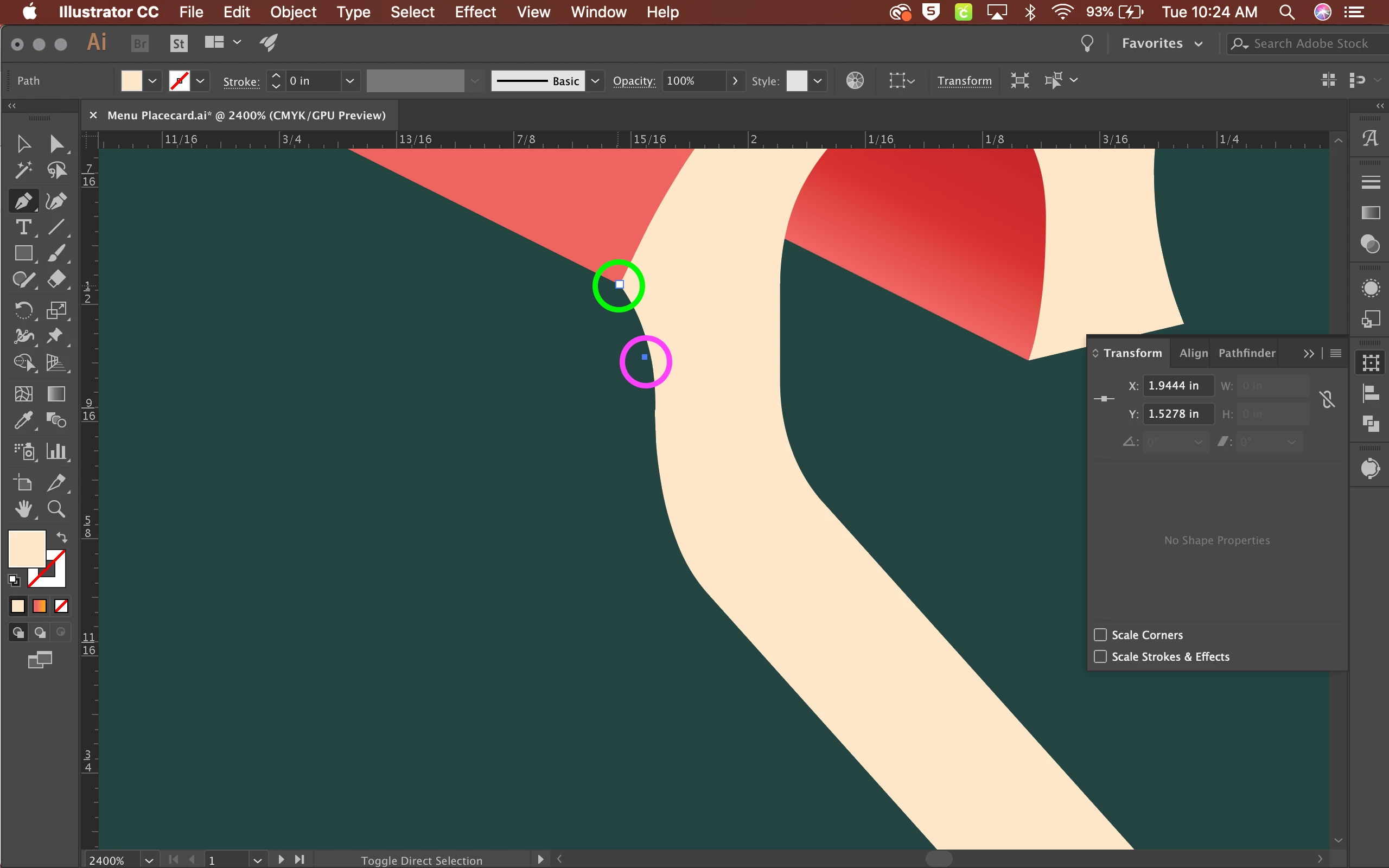Open the zoom level dropdown
The height and width of the screenshot is (868, 1389).
pos(149,860)
